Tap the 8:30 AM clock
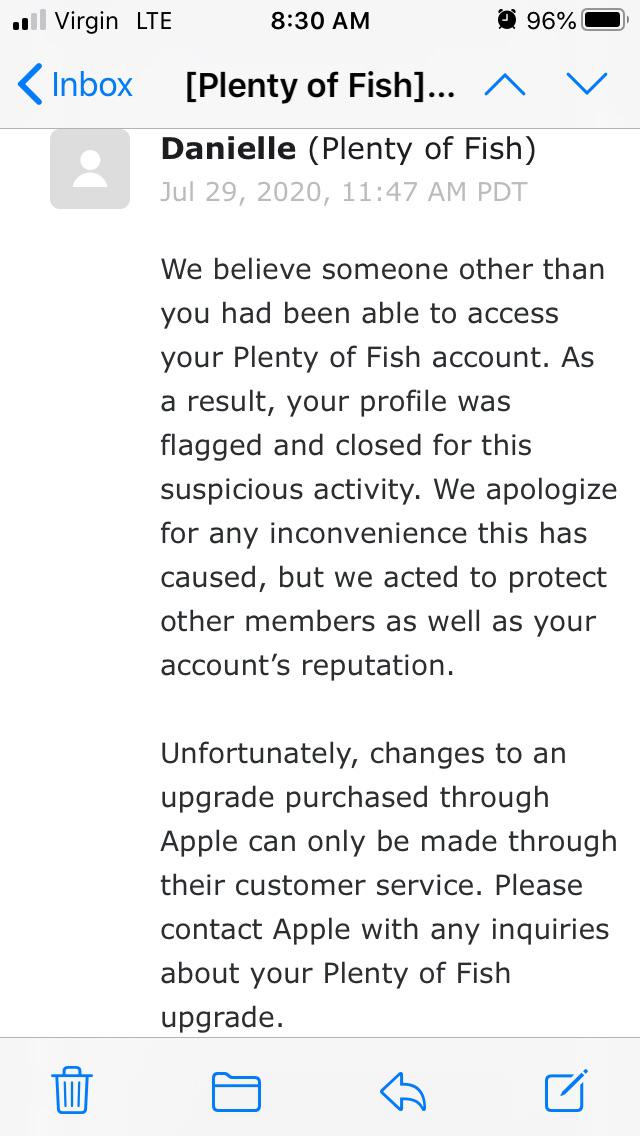This screenshot has width=640, height=1136. click(x=320, y=21)
